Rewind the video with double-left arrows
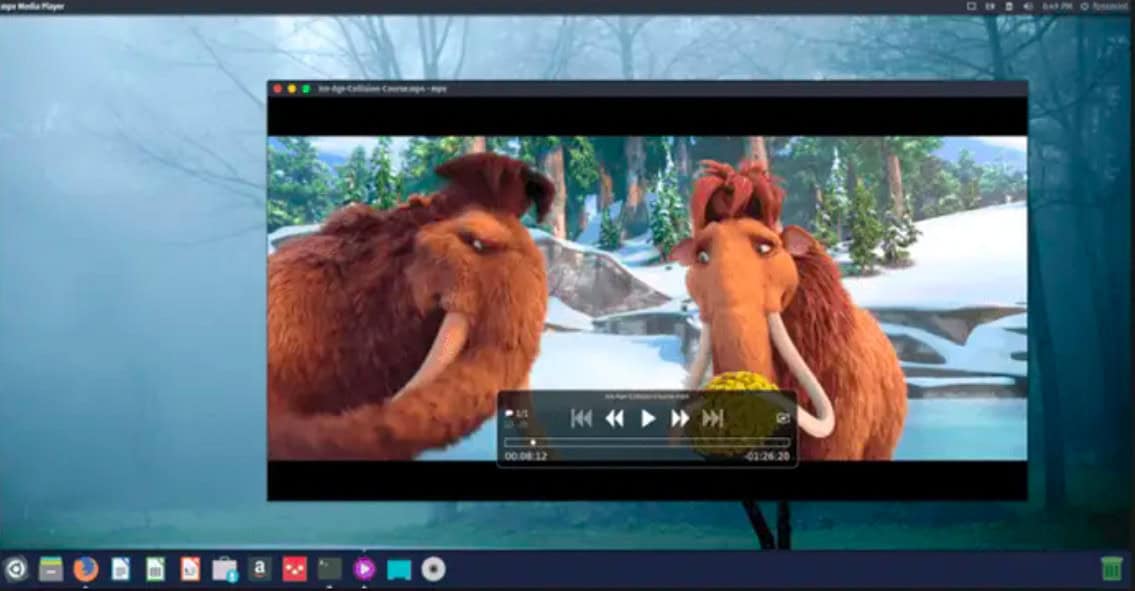 click(x=615, y=418)
